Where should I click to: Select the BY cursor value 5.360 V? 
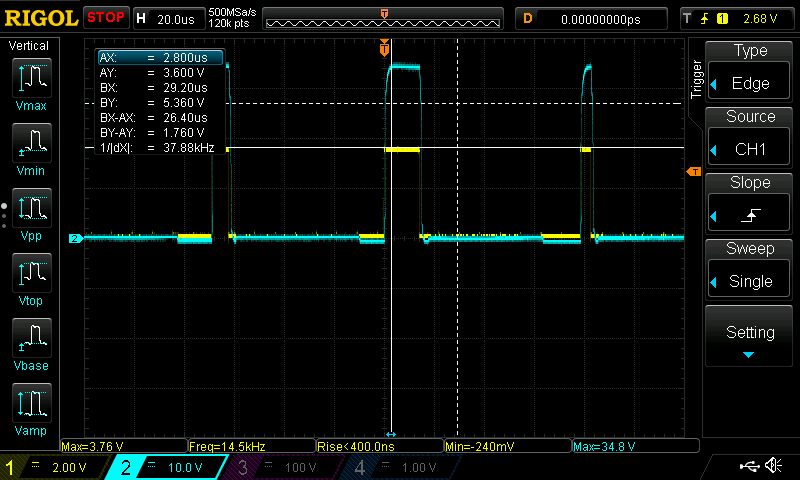(x=153, y=103)
